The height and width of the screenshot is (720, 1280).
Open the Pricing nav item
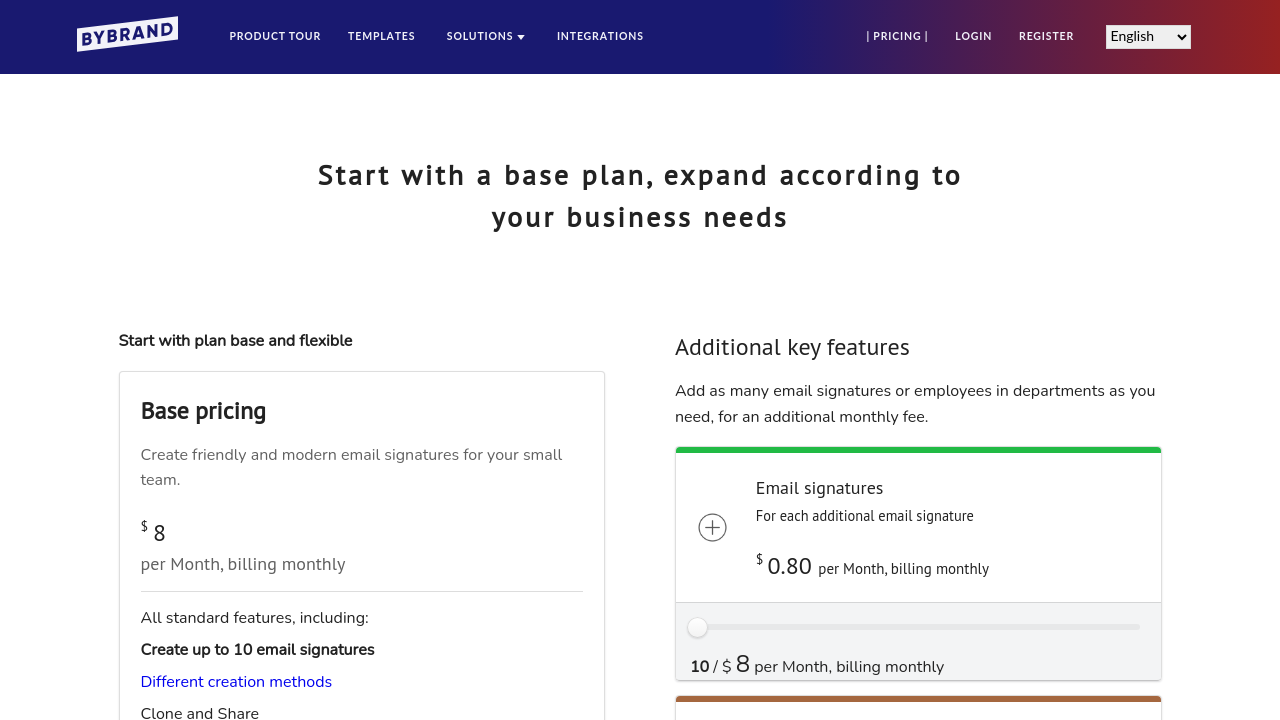pos(897,37)
